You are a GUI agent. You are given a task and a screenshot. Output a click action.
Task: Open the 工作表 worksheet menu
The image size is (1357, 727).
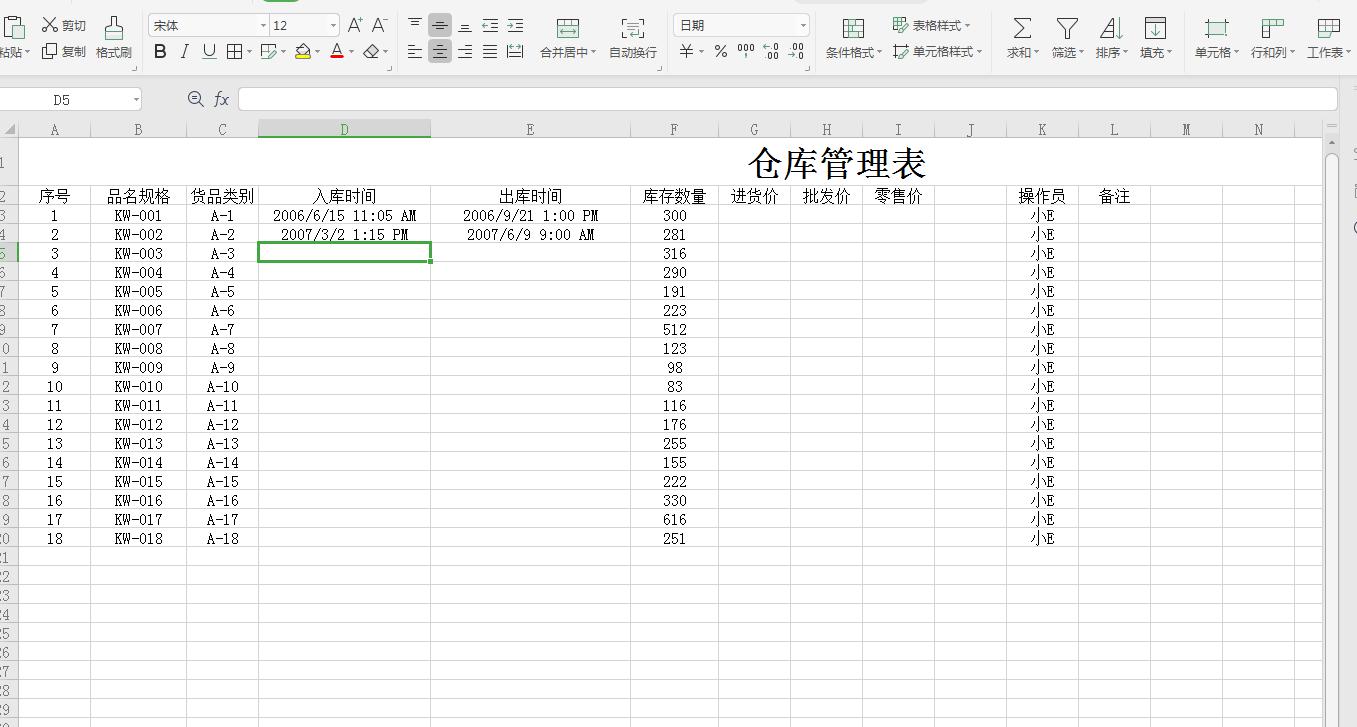pos(1328,38)
